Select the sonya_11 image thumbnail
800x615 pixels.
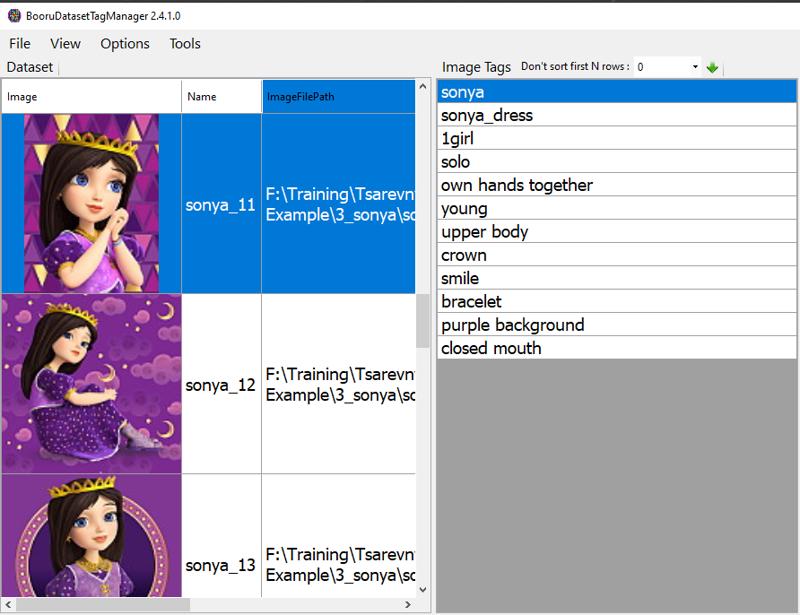[91, 203]
